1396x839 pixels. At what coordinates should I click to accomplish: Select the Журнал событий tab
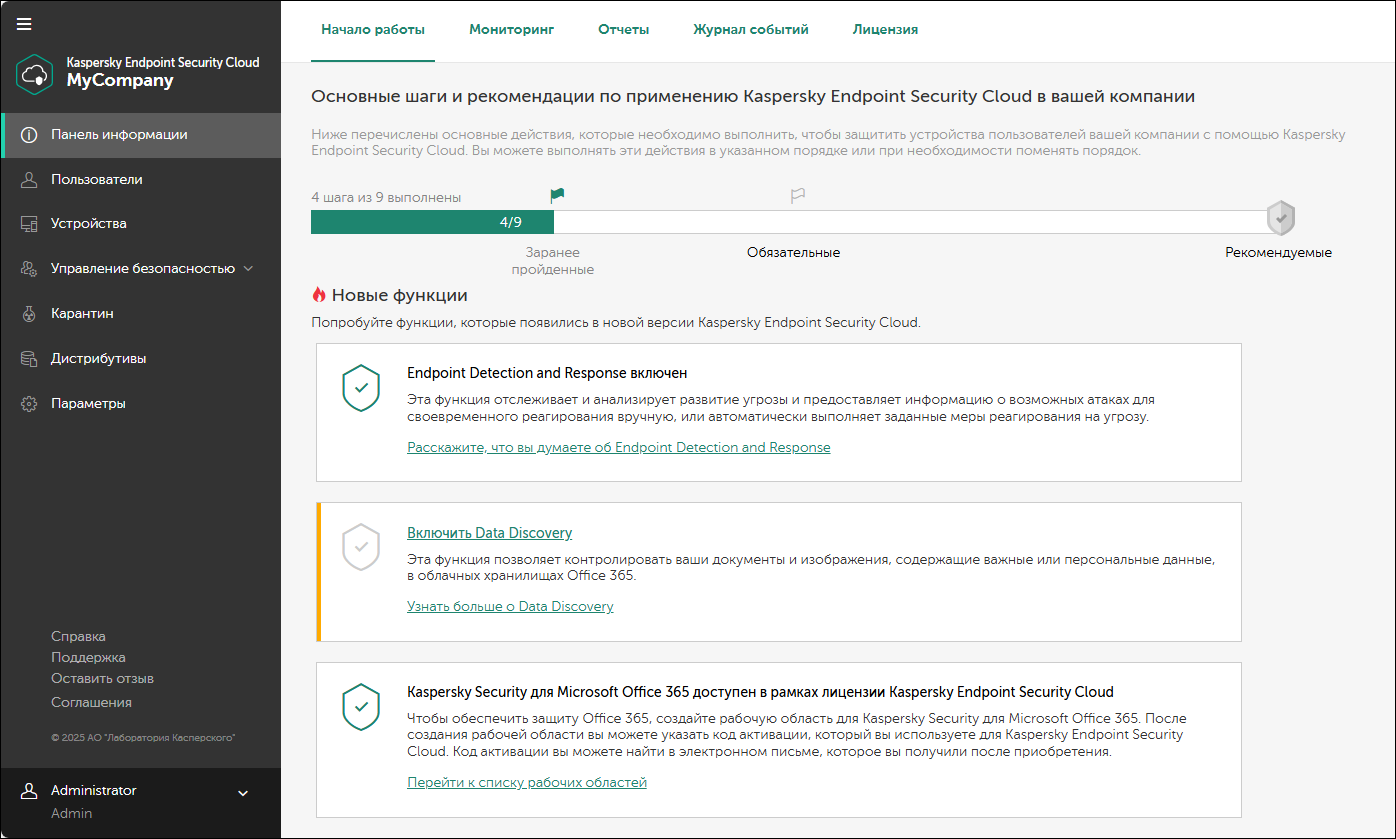pyautogui.click(x=751, y=30)
